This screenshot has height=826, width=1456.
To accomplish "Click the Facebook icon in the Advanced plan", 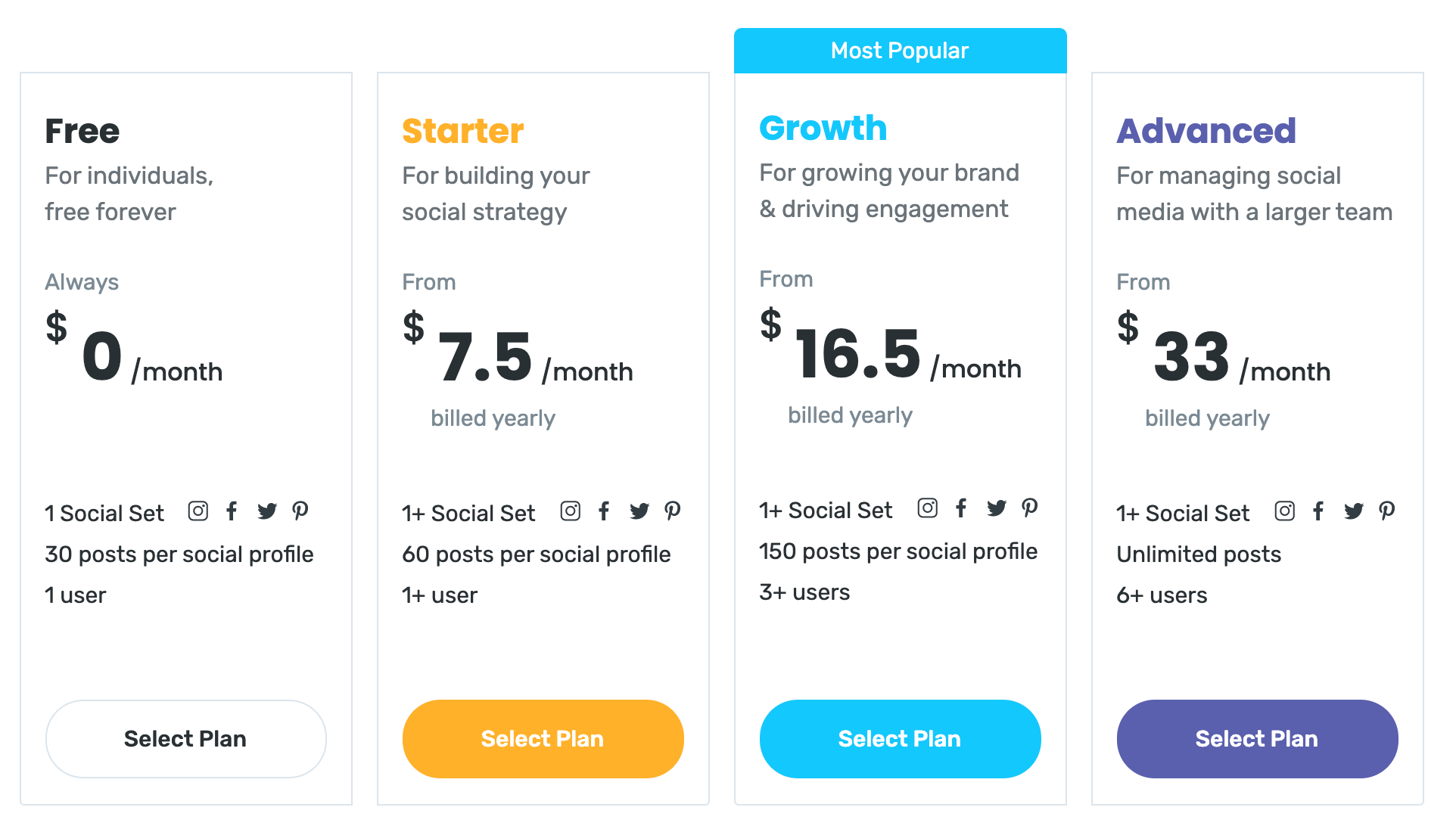I will click(x=1318, y=511).
